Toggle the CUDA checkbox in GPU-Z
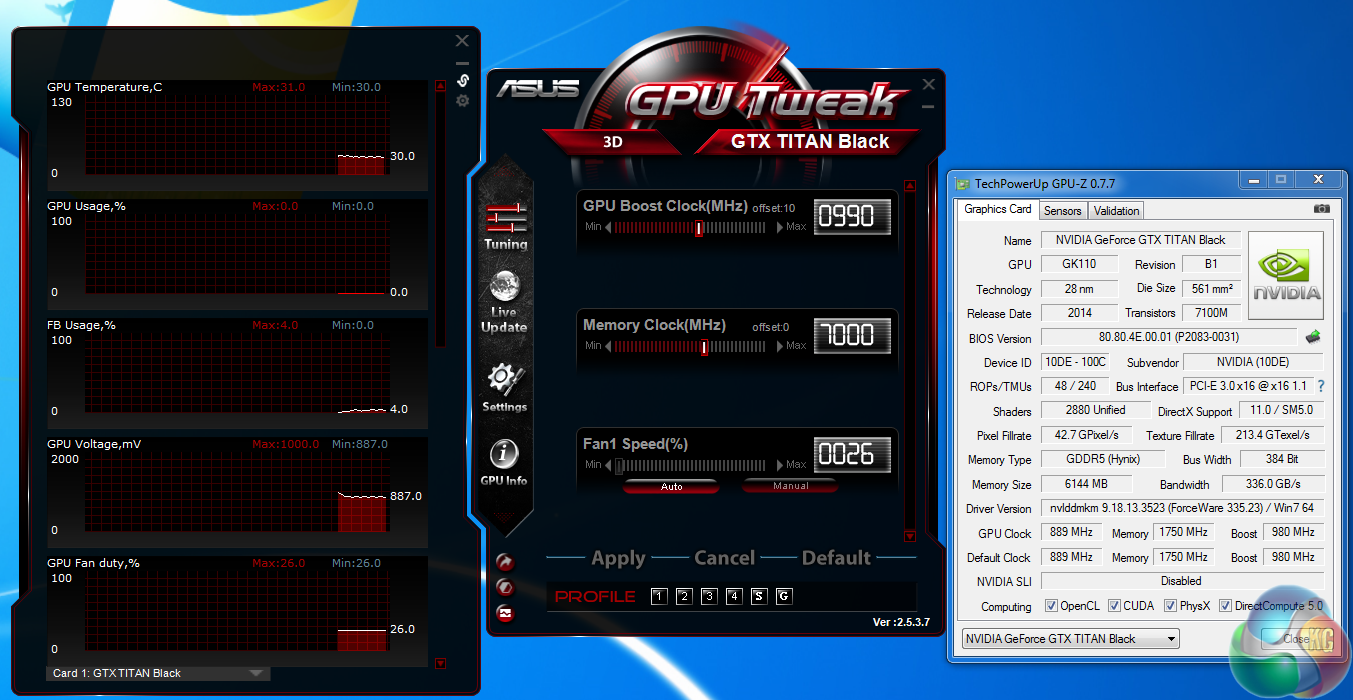 (1112, 606)
